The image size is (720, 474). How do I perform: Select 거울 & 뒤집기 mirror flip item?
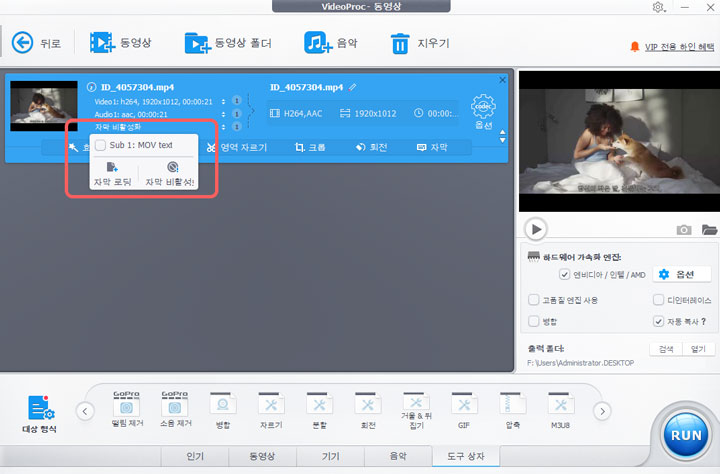pyautogui.click(x=416, y=411)
